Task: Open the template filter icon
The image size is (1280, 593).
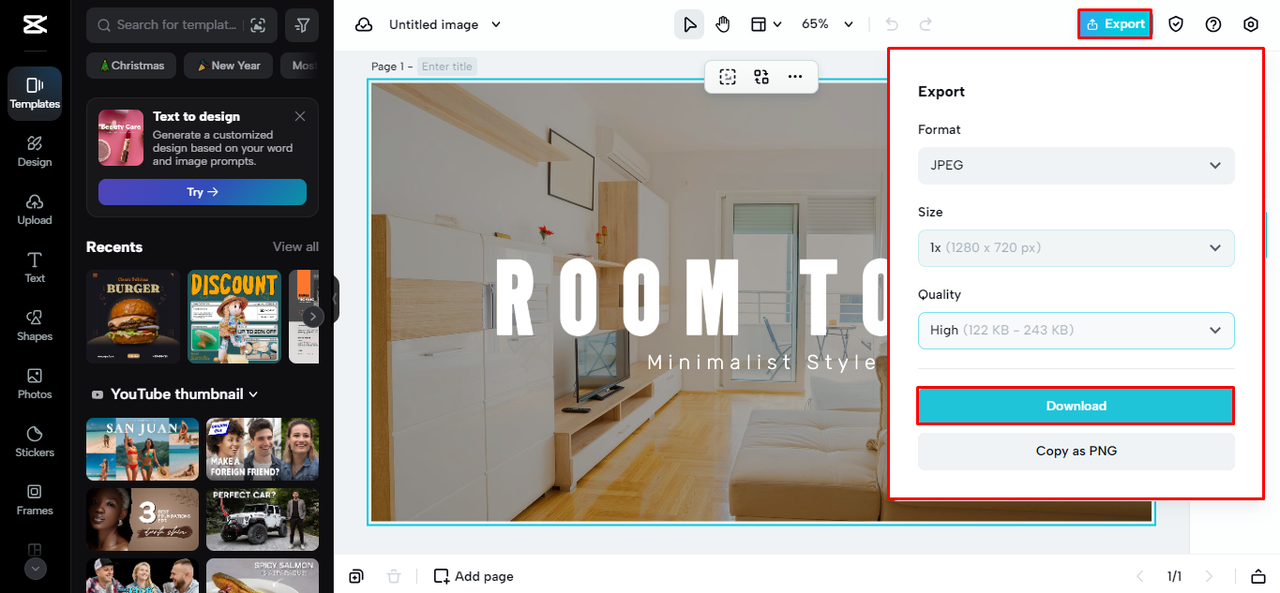Action: [x=302, y=25]
